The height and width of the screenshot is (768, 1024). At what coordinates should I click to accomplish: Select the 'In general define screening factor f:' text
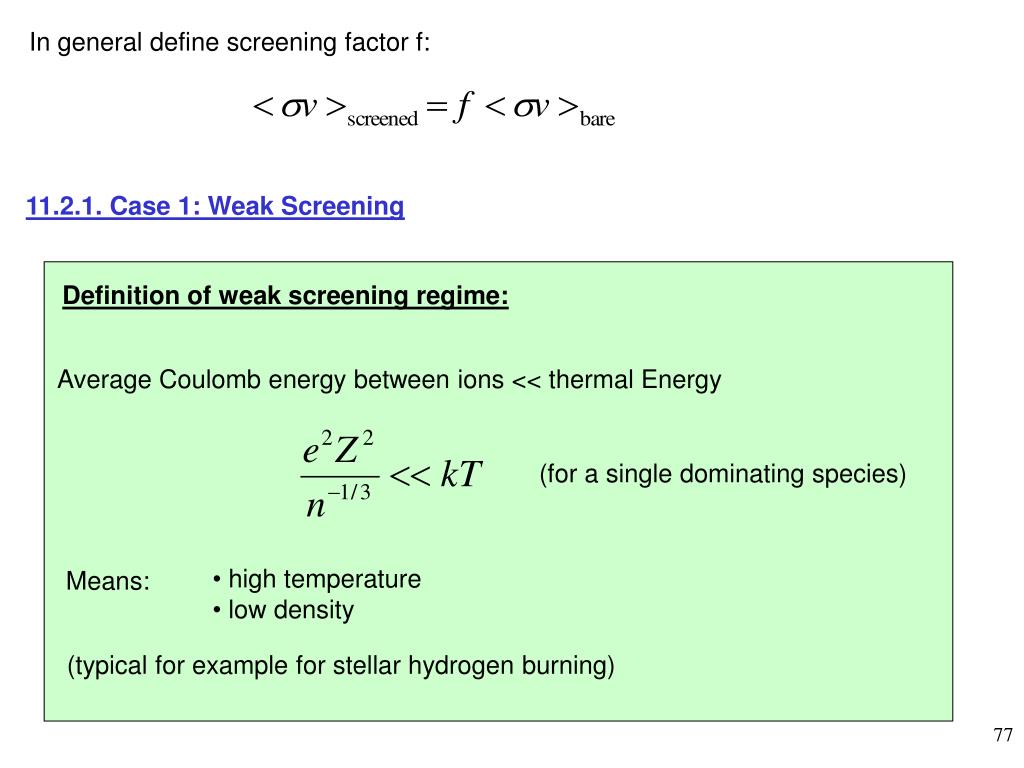coord(230,43)
